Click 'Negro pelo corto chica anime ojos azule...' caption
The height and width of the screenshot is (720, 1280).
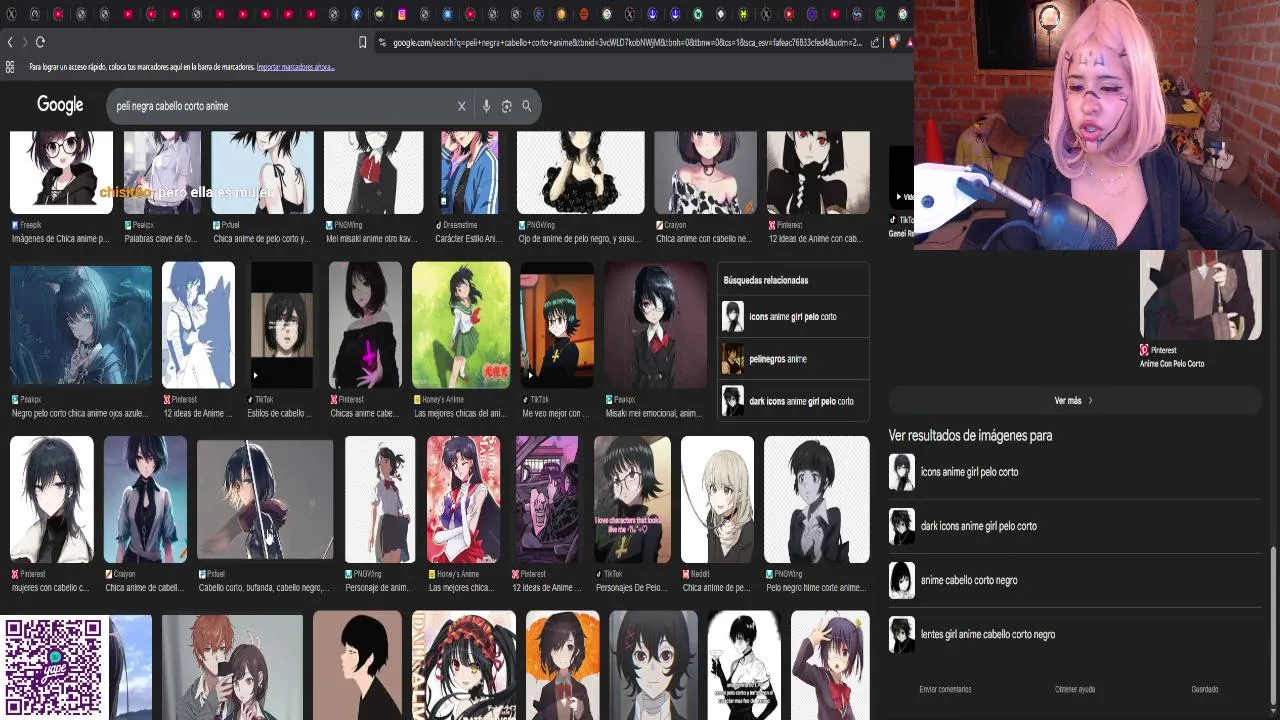pyautogui.click(x=81, y=413)
